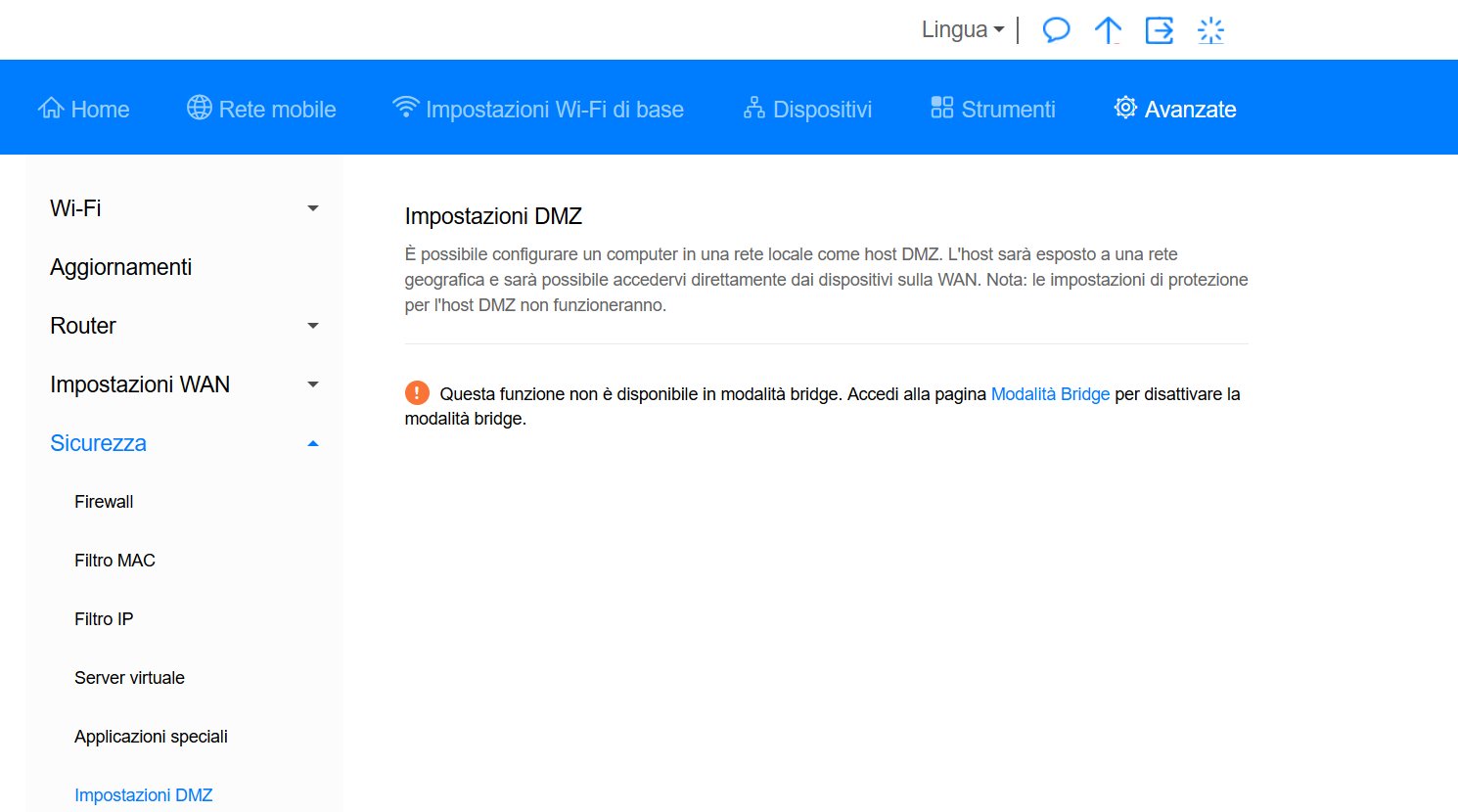This screenshot has height=812, width=1458.
Task: Click the bridge mode warning text 'Questa funzione non è disponibile'
Action: [x=823, y=406]
